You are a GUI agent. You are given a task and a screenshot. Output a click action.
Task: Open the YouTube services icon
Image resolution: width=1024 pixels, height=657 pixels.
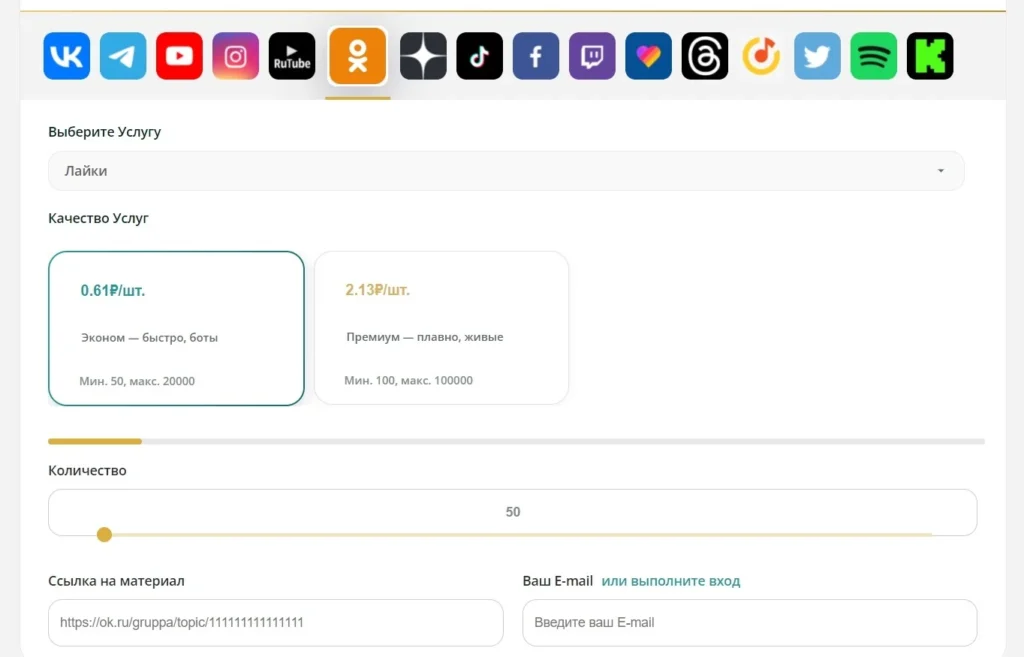179,56
